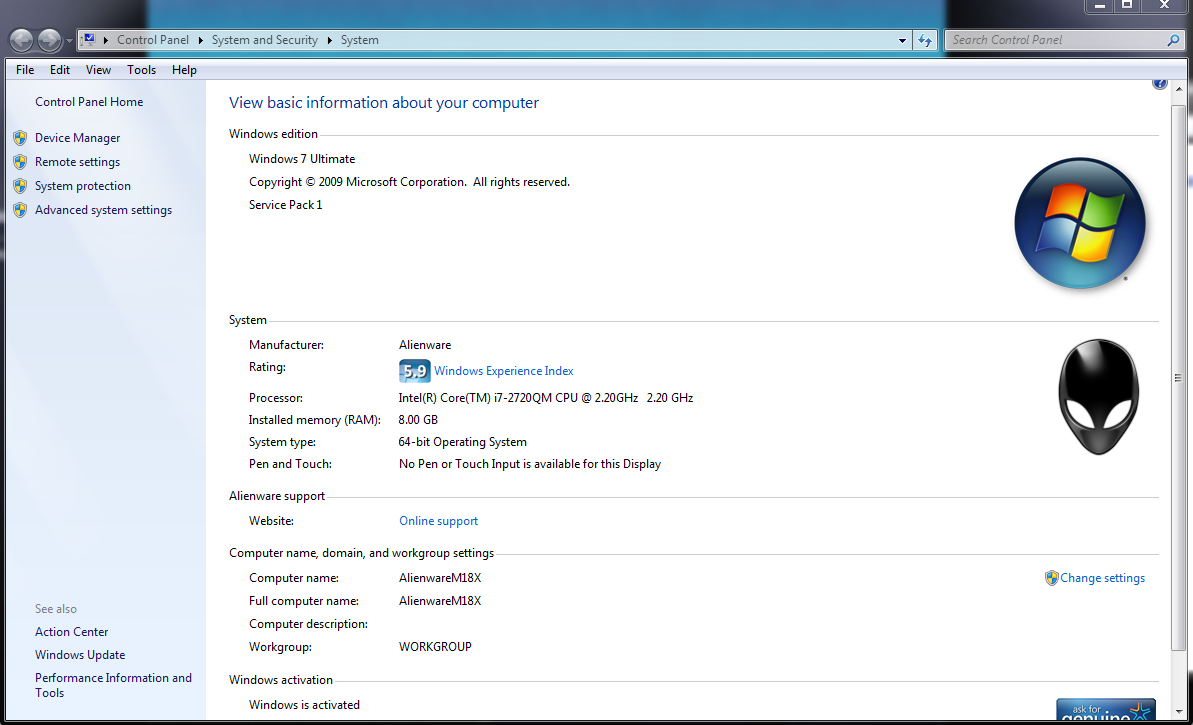Click the System breadcrumb

coord(360,40)
